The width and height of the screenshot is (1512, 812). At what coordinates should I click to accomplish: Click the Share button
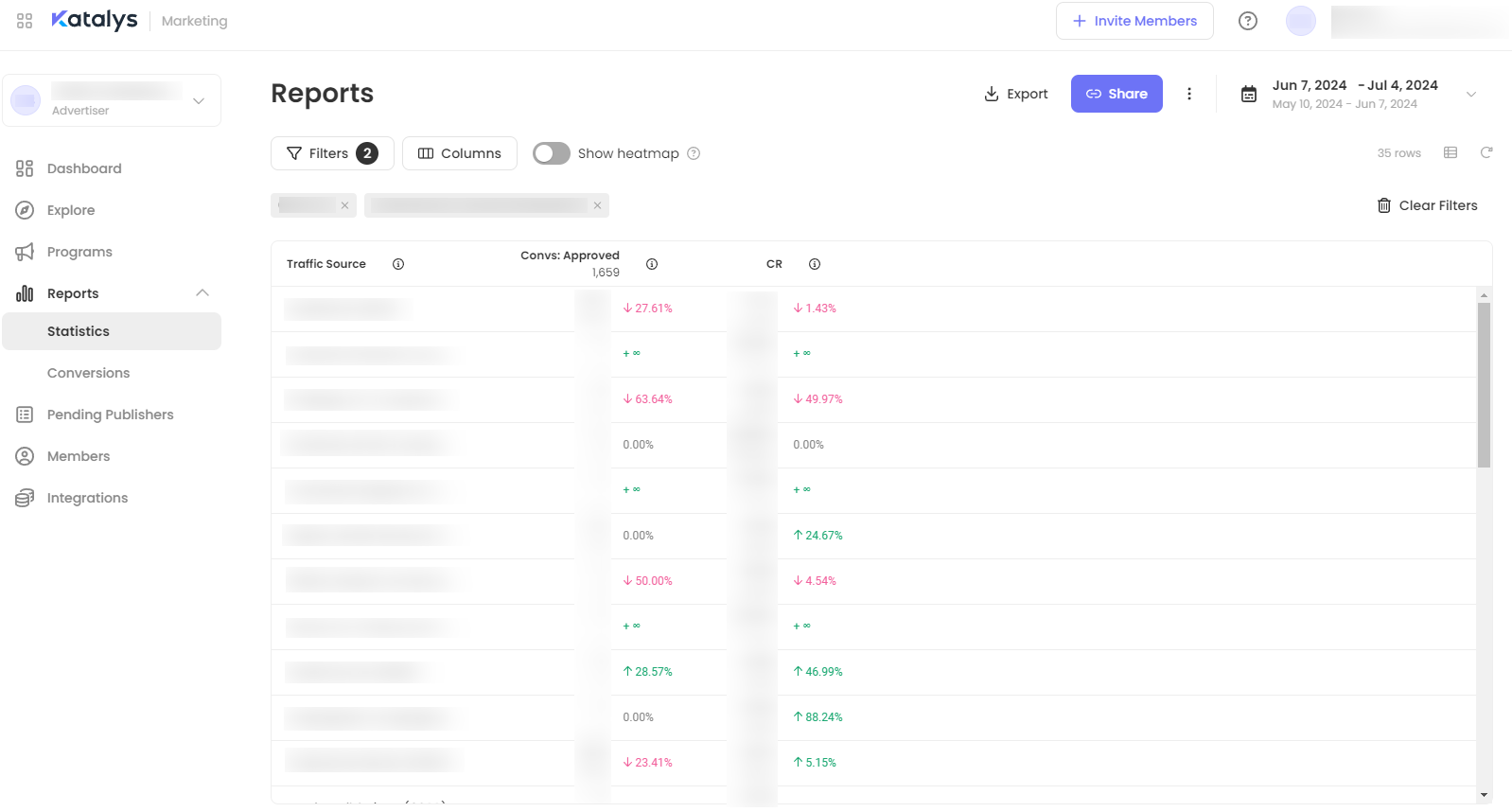click(x=1116, y=94)
